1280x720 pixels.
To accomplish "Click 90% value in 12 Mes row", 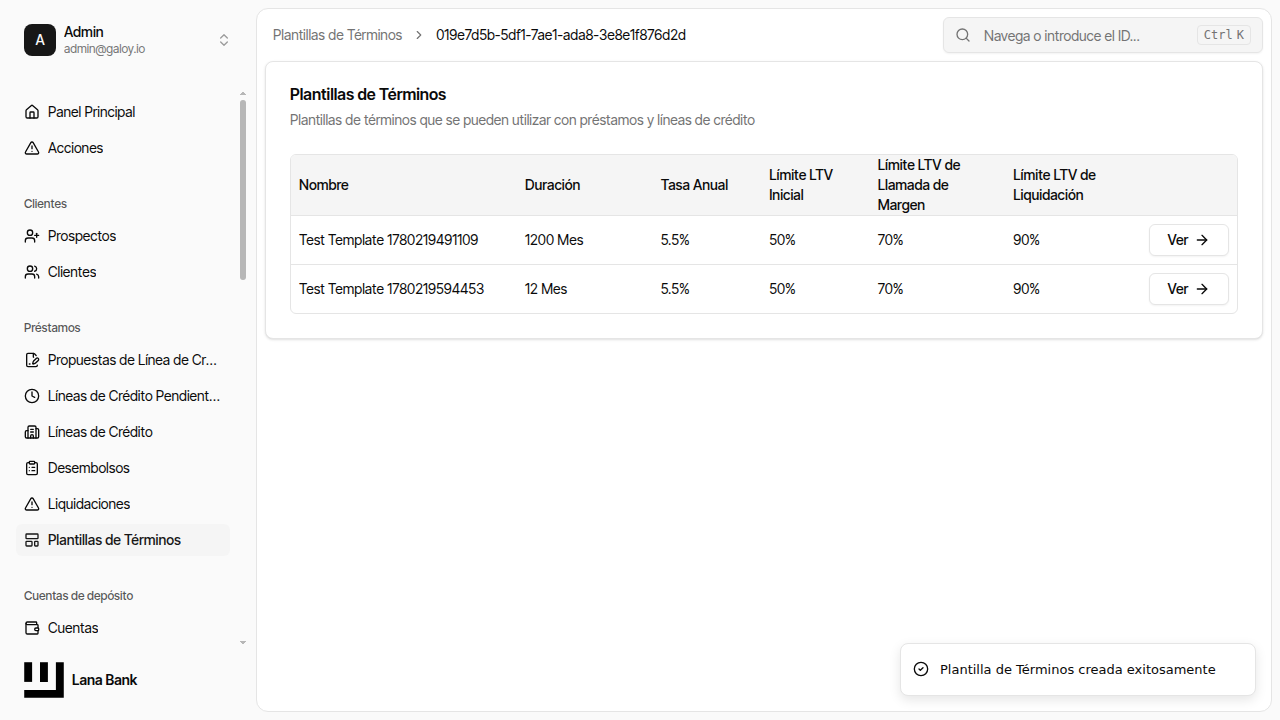I will click(x=1026, y=289).
